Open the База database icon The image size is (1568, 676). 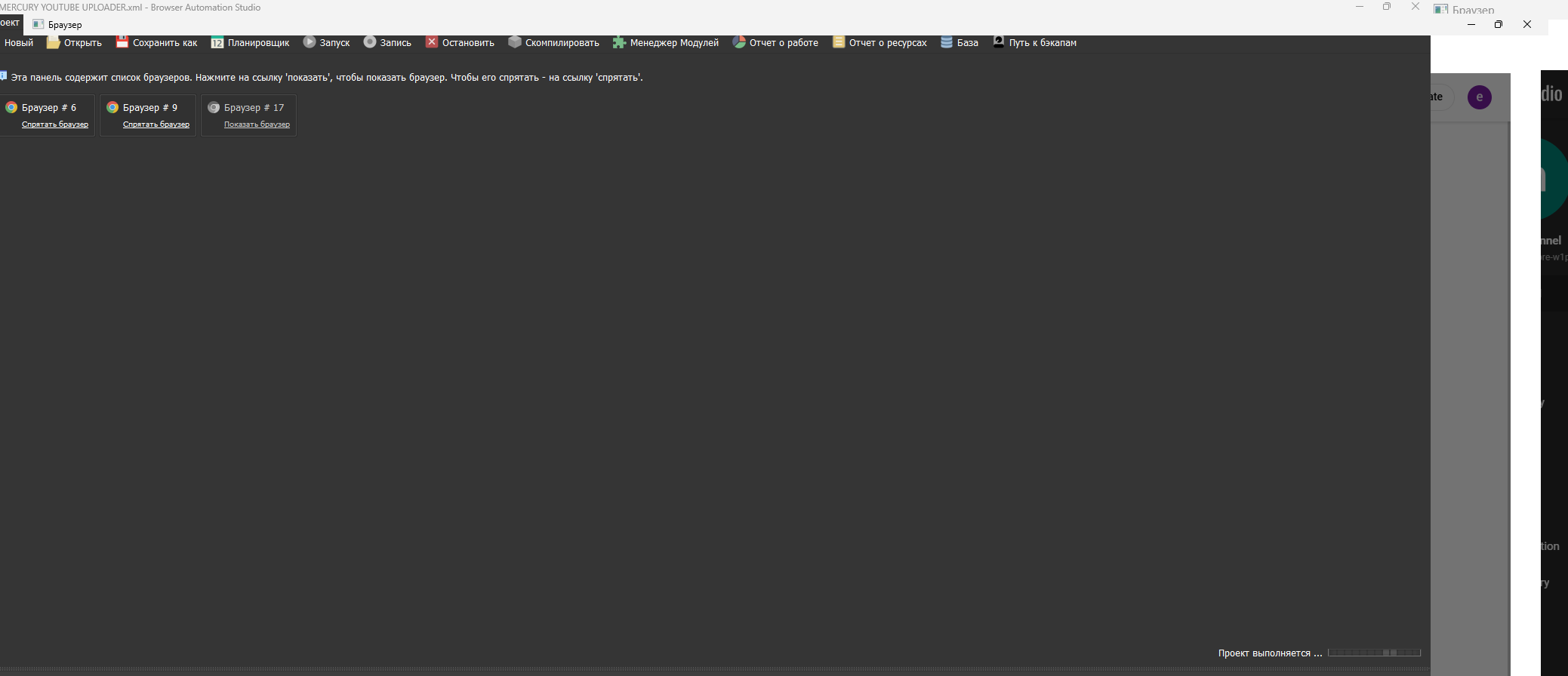point(947,42)
